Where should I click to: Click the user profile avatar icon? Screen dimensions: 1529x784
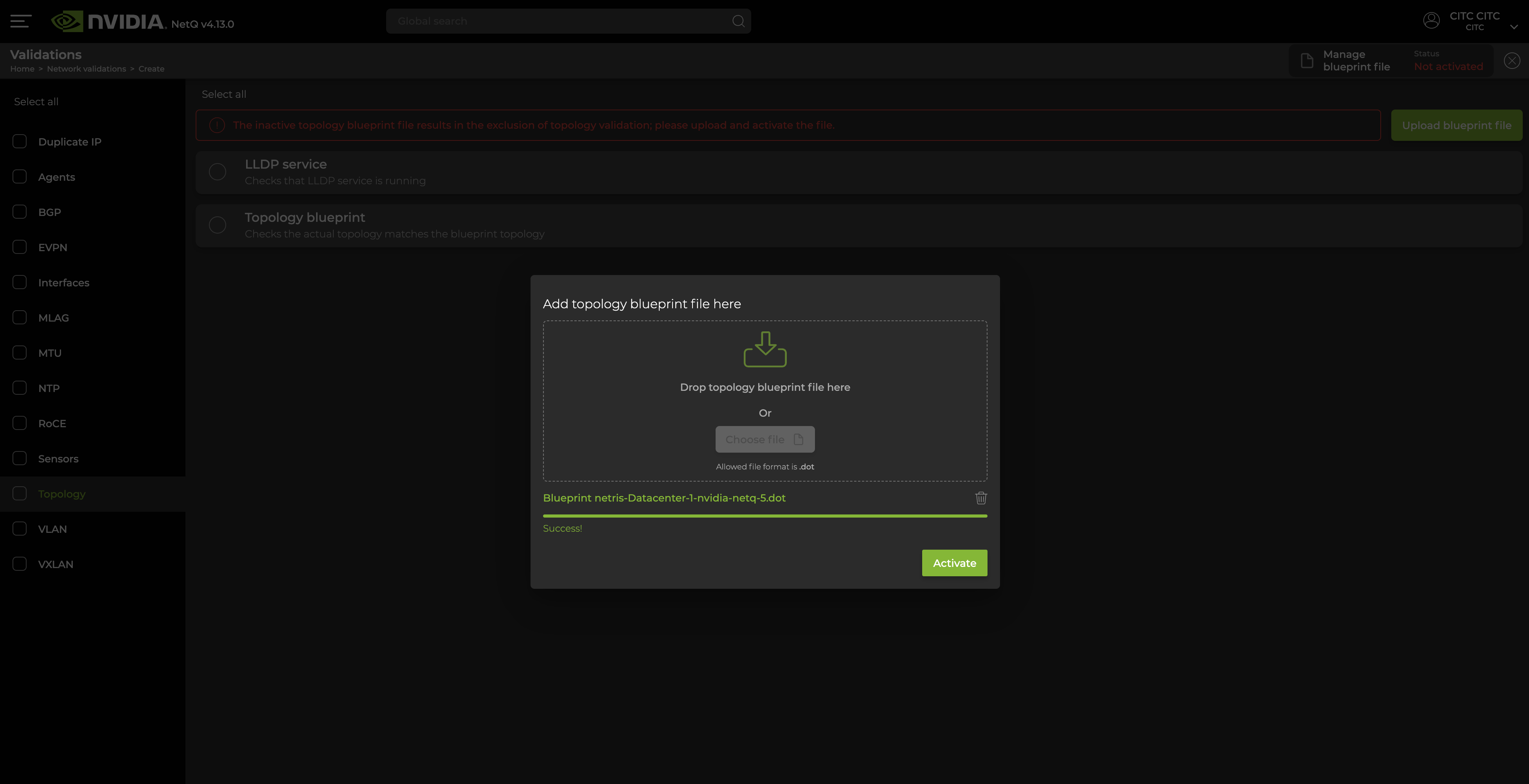pyautogui.click(x=1431, y=21)
